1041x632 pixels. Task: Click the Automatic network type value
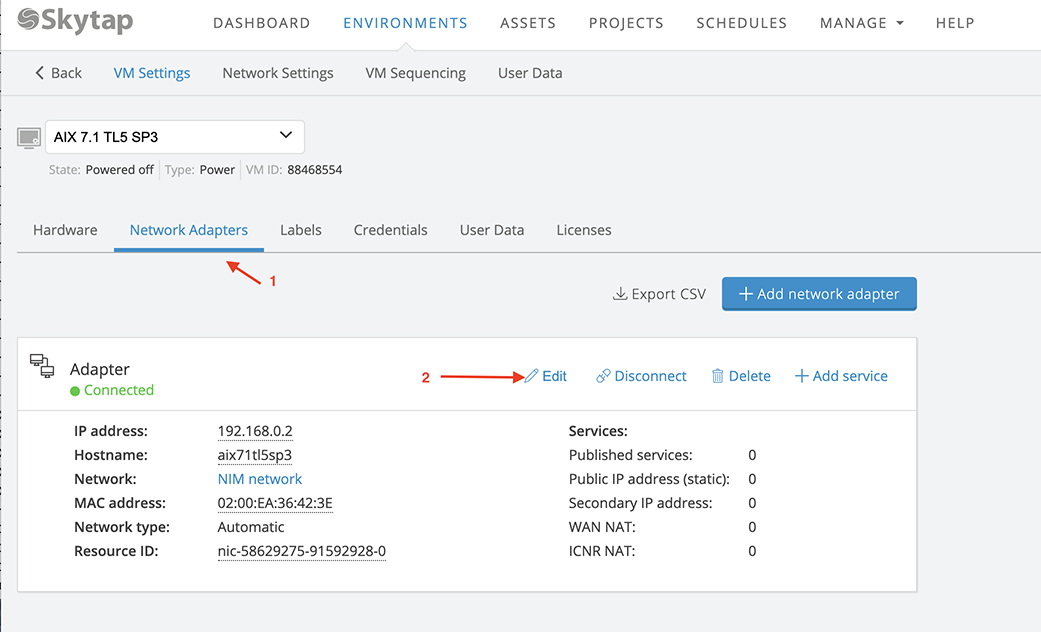[x=251, y=527]
